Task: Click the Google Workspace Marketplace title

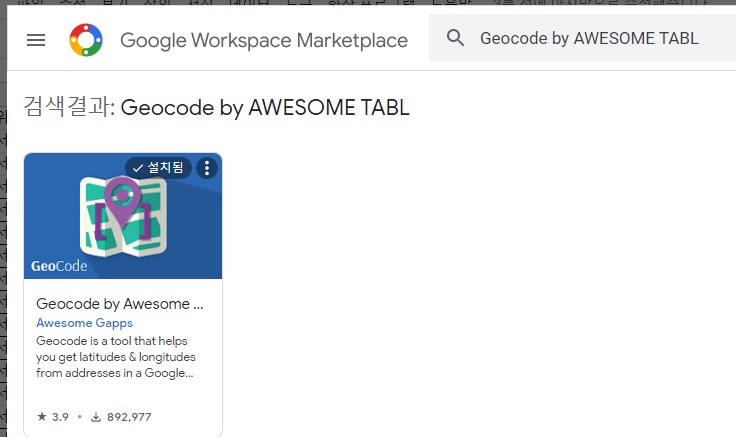Action: tap(264, 40)
